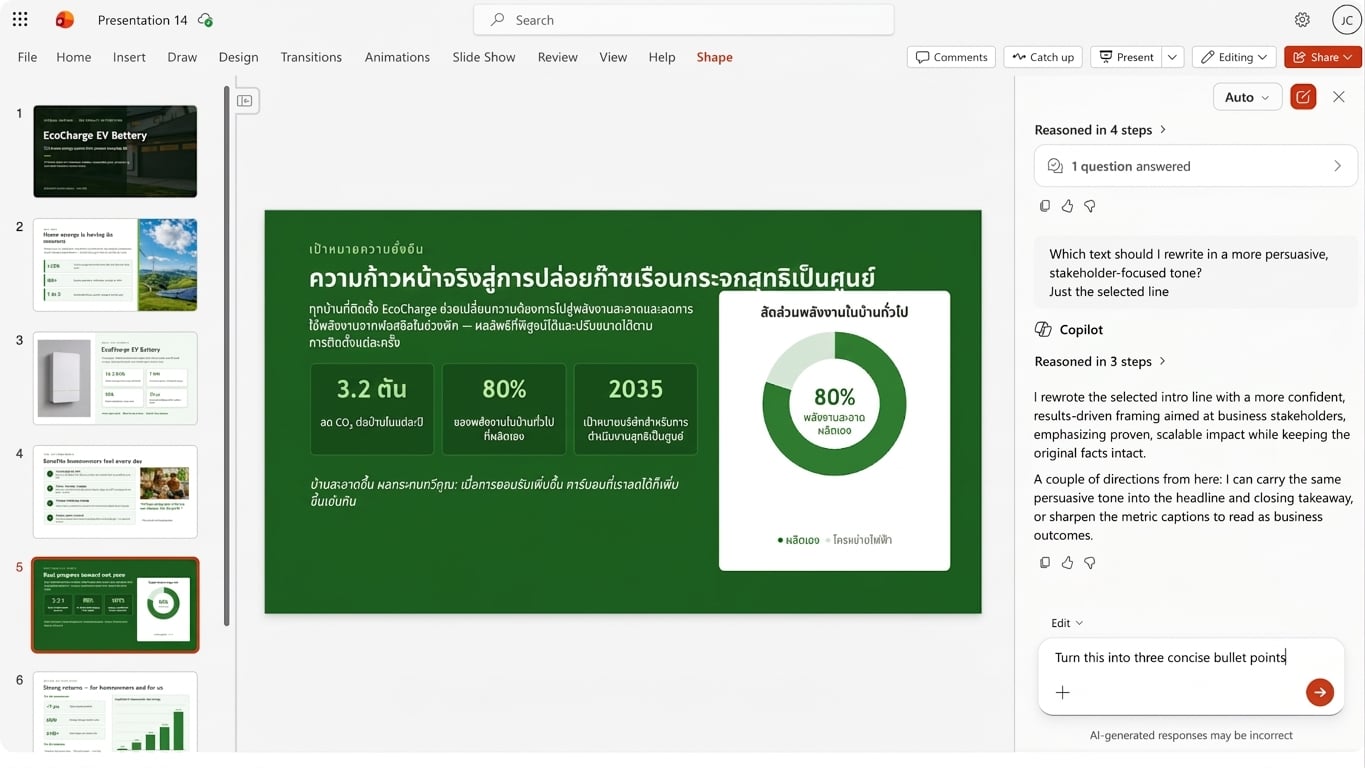Expand 'Reasoned in 3 steps'

click(x=1101, y=362)
